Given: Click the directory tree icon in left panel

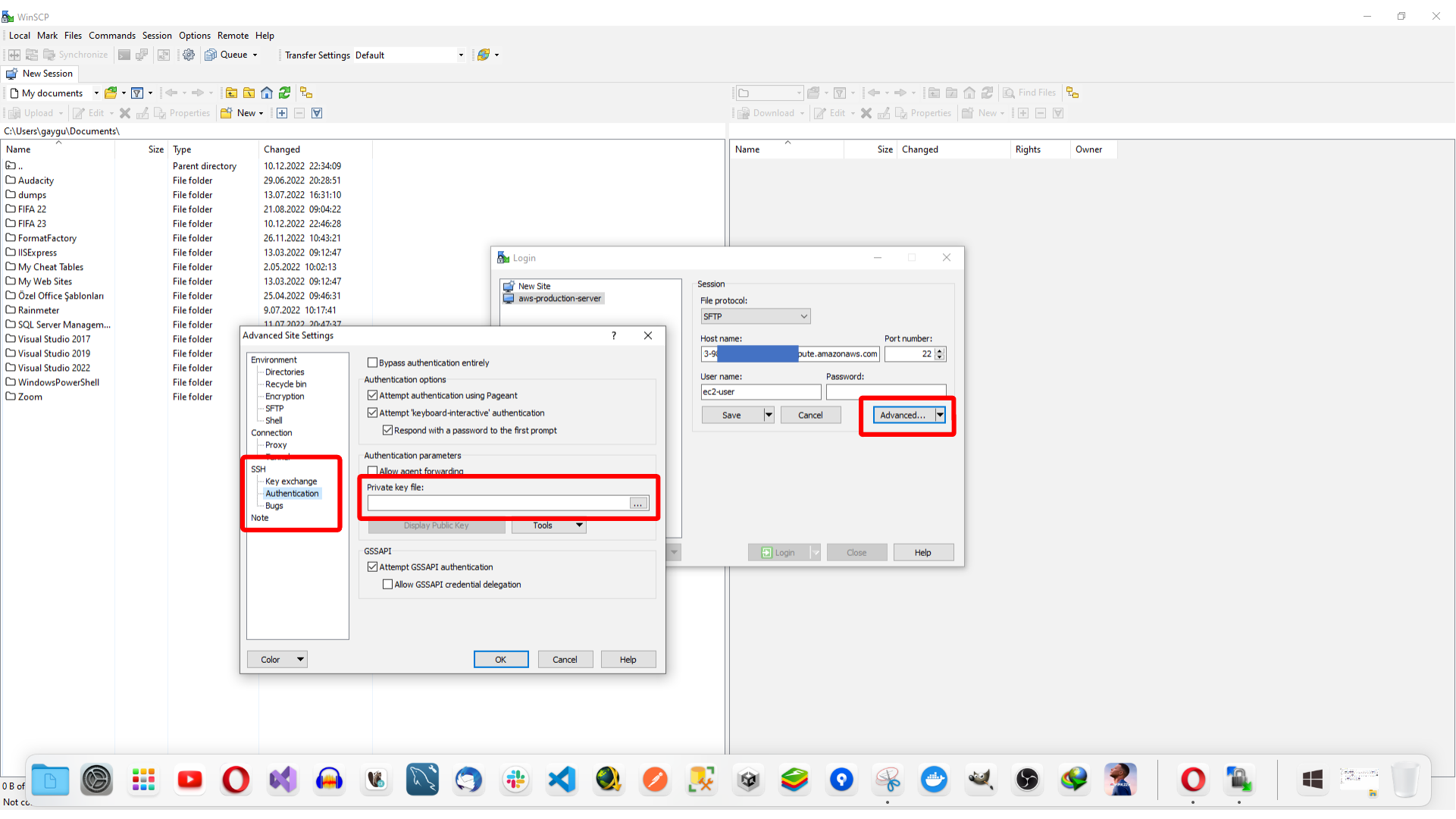Looking at the screenshot, I should pyautogui.click(x=306, y=93).
